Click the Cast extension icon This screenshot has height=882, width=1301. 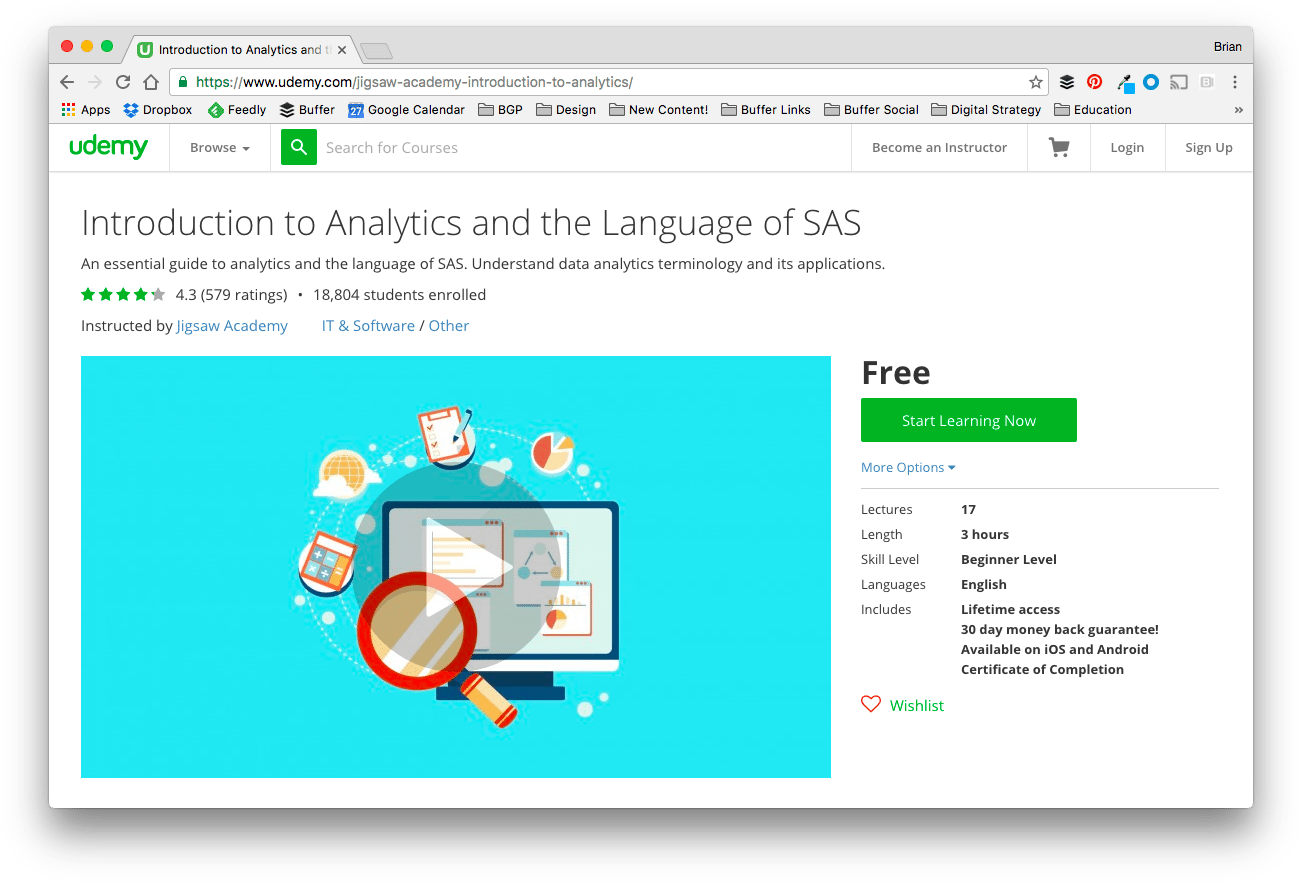pyautogui.click(x=1179, y=82)
